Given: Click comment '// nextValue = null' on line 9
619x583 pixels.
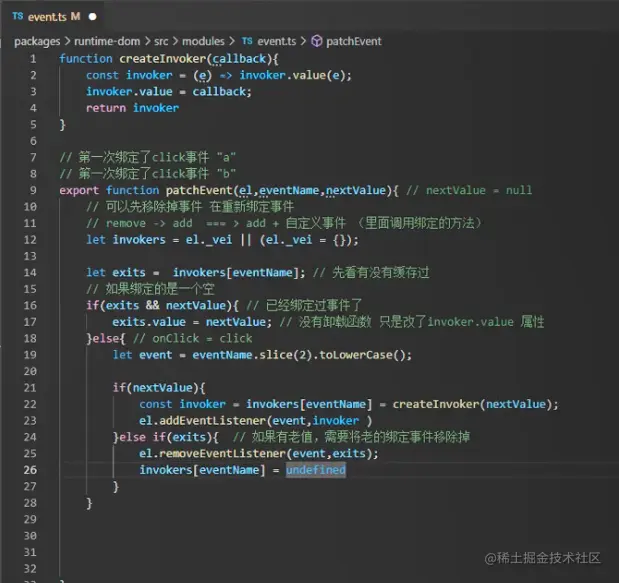Looking at the screenshot, I should tap(469, 190).
